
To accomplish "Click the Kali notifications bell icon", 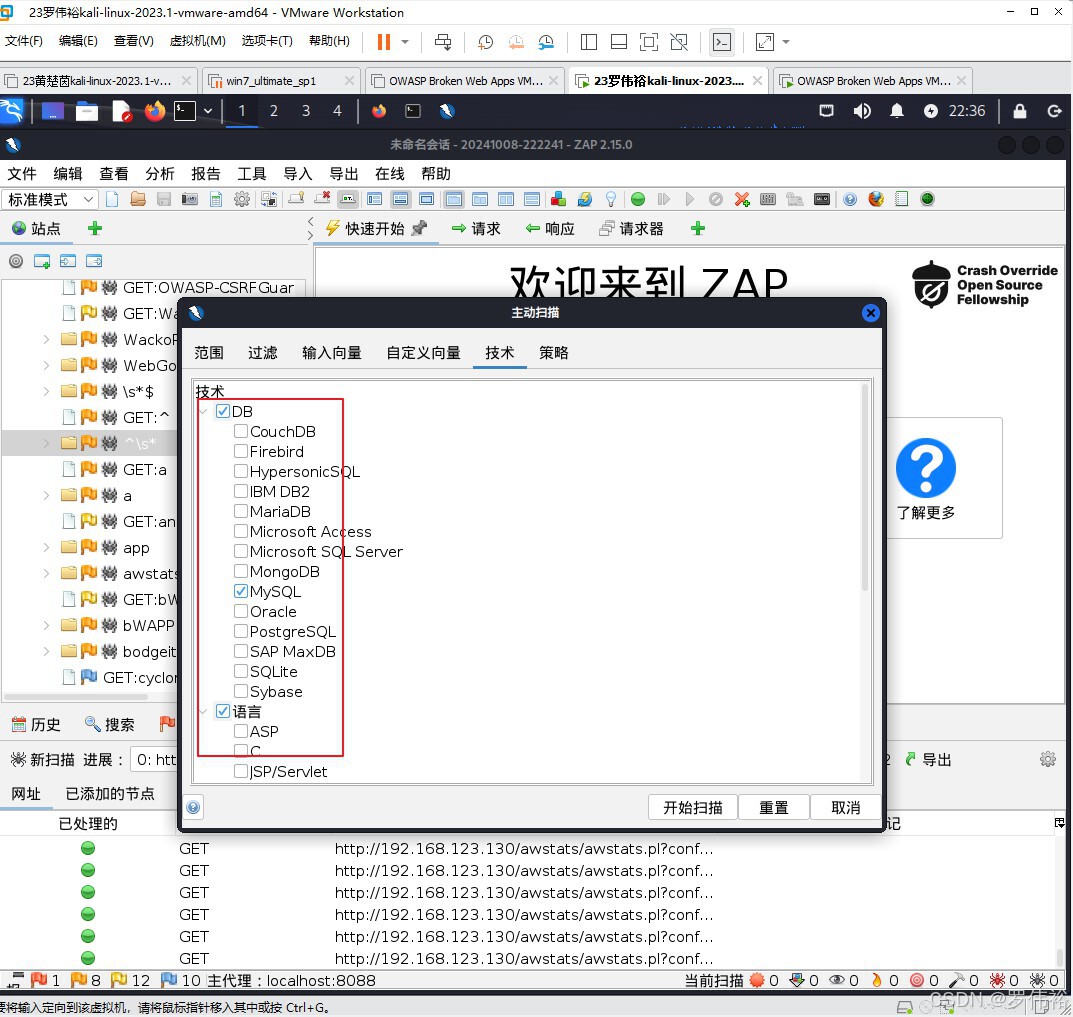I will tap(896, 111).
